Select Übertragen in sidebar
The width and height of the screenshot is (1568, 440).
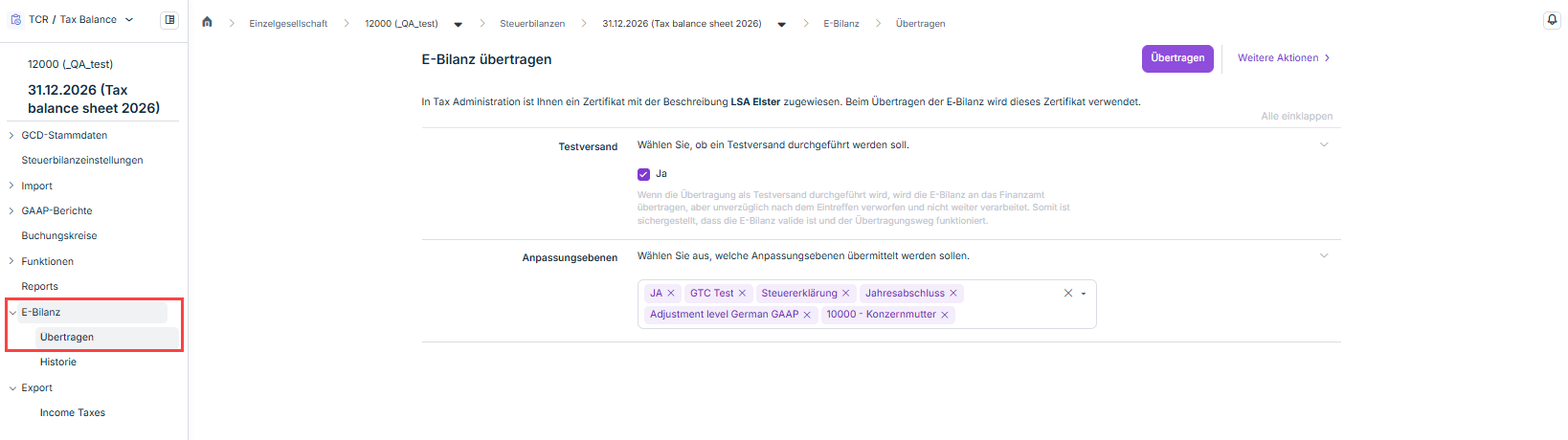[x=67, y=337]
